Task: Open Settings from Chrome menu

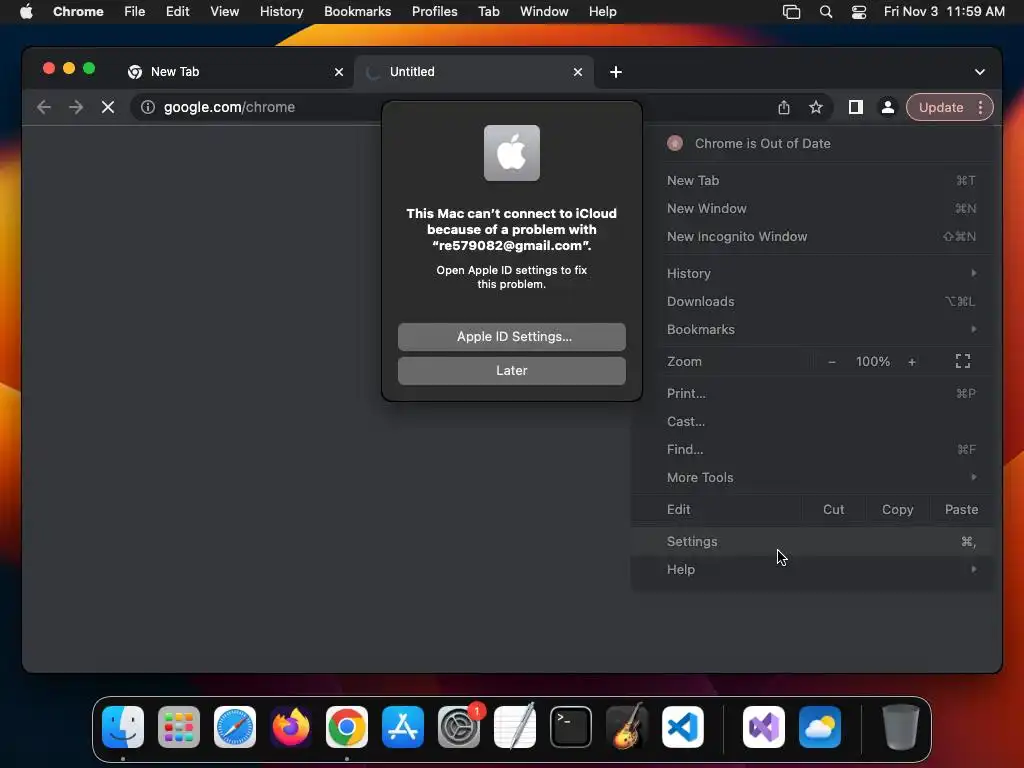Action: 812,542
